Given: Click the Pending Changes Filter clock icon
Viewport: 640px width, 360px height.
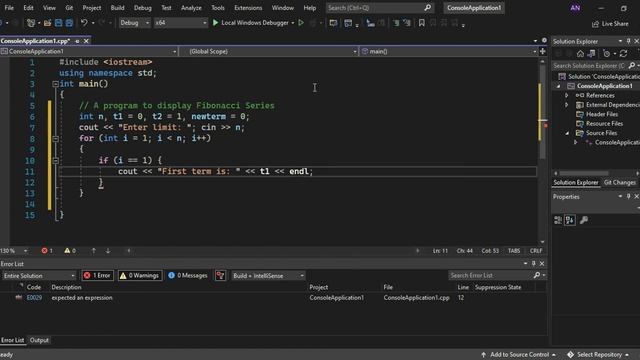Looking at the screenshot, I should (607, 53).
